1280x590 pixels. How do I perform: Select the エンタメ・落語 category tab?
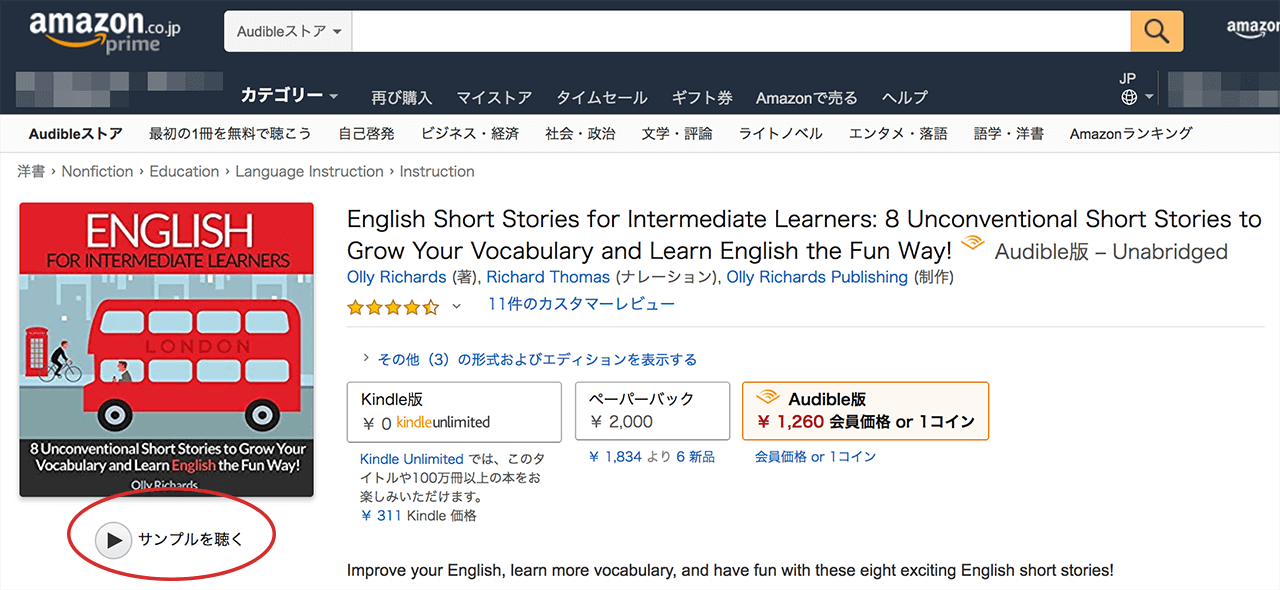[898, 134]
